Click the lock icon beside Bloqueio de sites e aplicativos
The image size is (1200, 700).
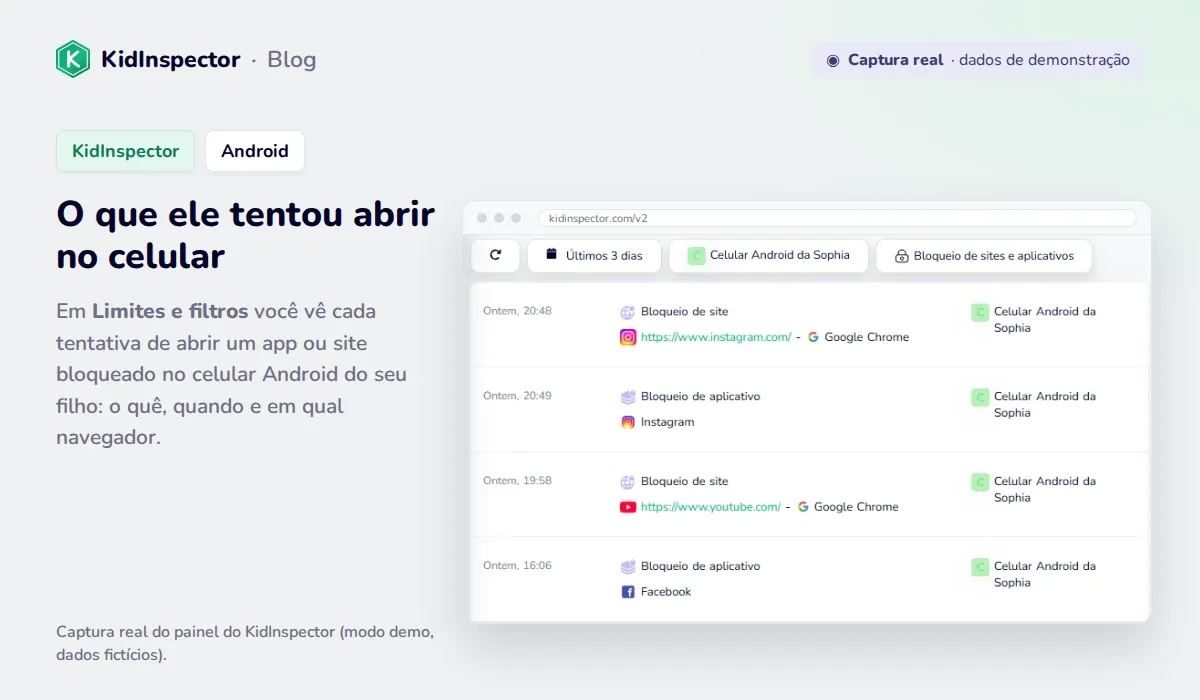901,256
